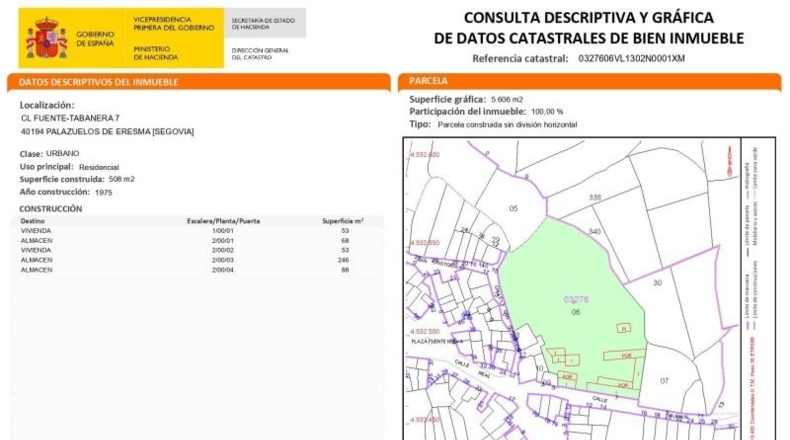790x440 pixels.
Task: Click the 'Destino' column header
Action: click(x=32, y=221)
